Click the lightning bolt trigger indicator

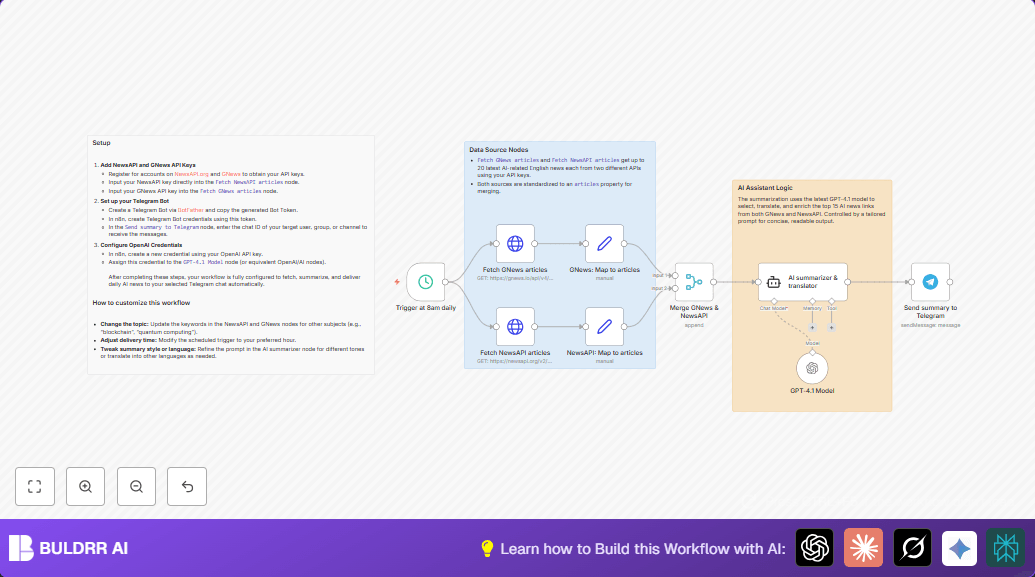coord(397,282)
